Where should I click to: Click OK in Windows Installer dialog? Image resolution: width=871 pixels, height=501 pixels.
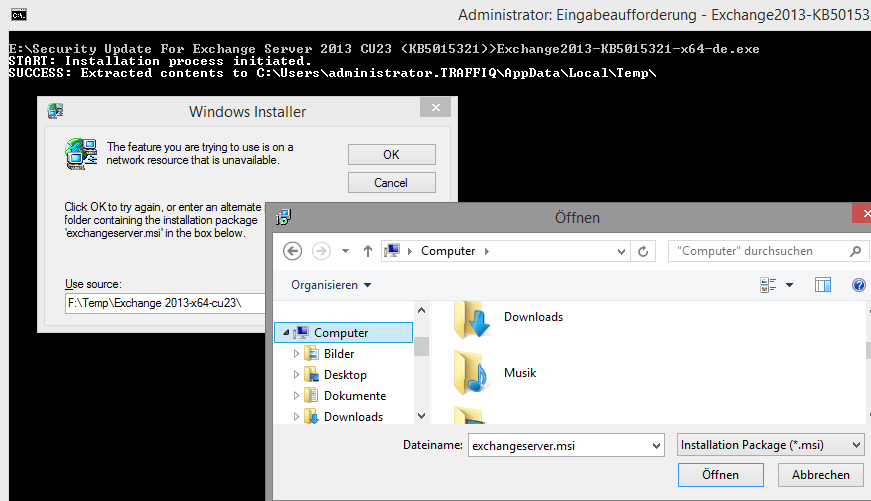(392, 154)
